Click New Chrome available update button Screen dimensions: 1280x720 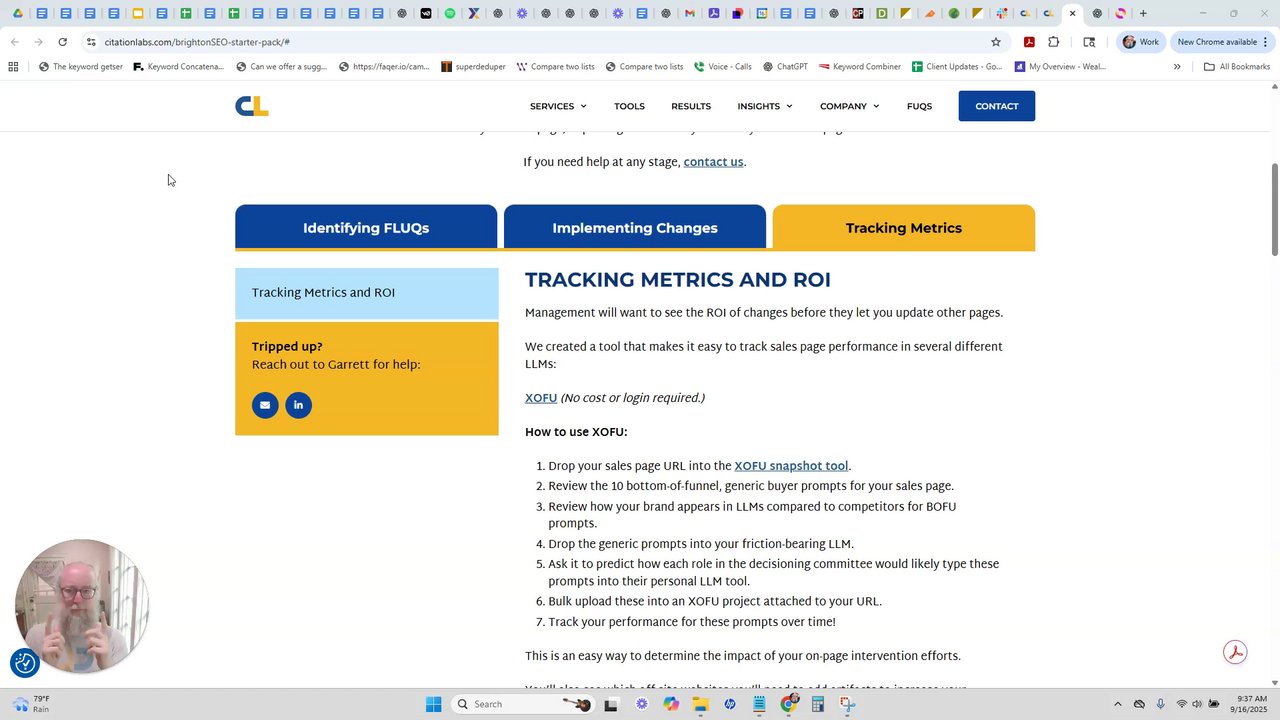point(1216,42)
